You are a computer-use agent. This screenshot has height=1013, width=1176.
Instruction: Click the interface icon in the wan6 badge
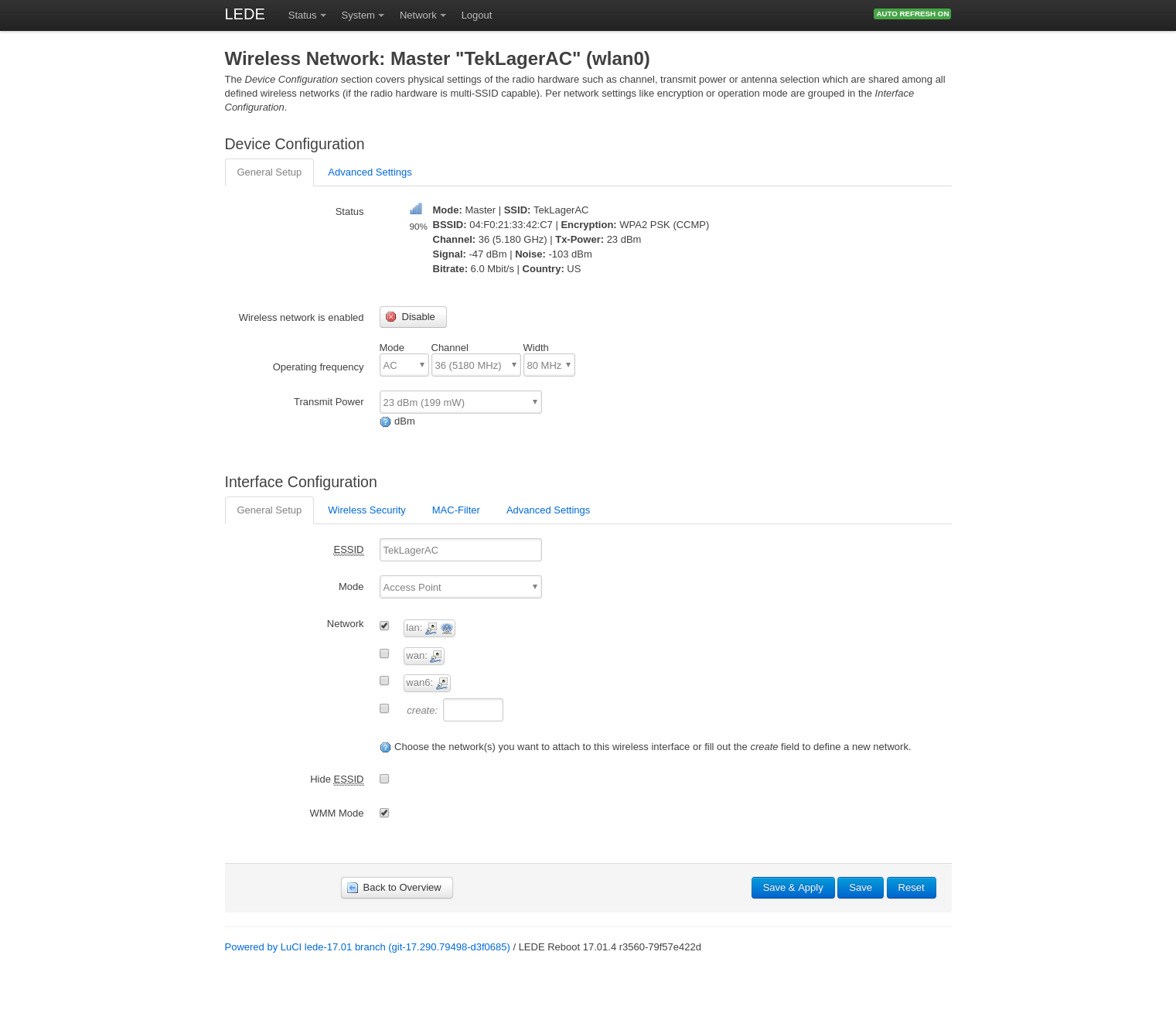(x=441, y=684)
